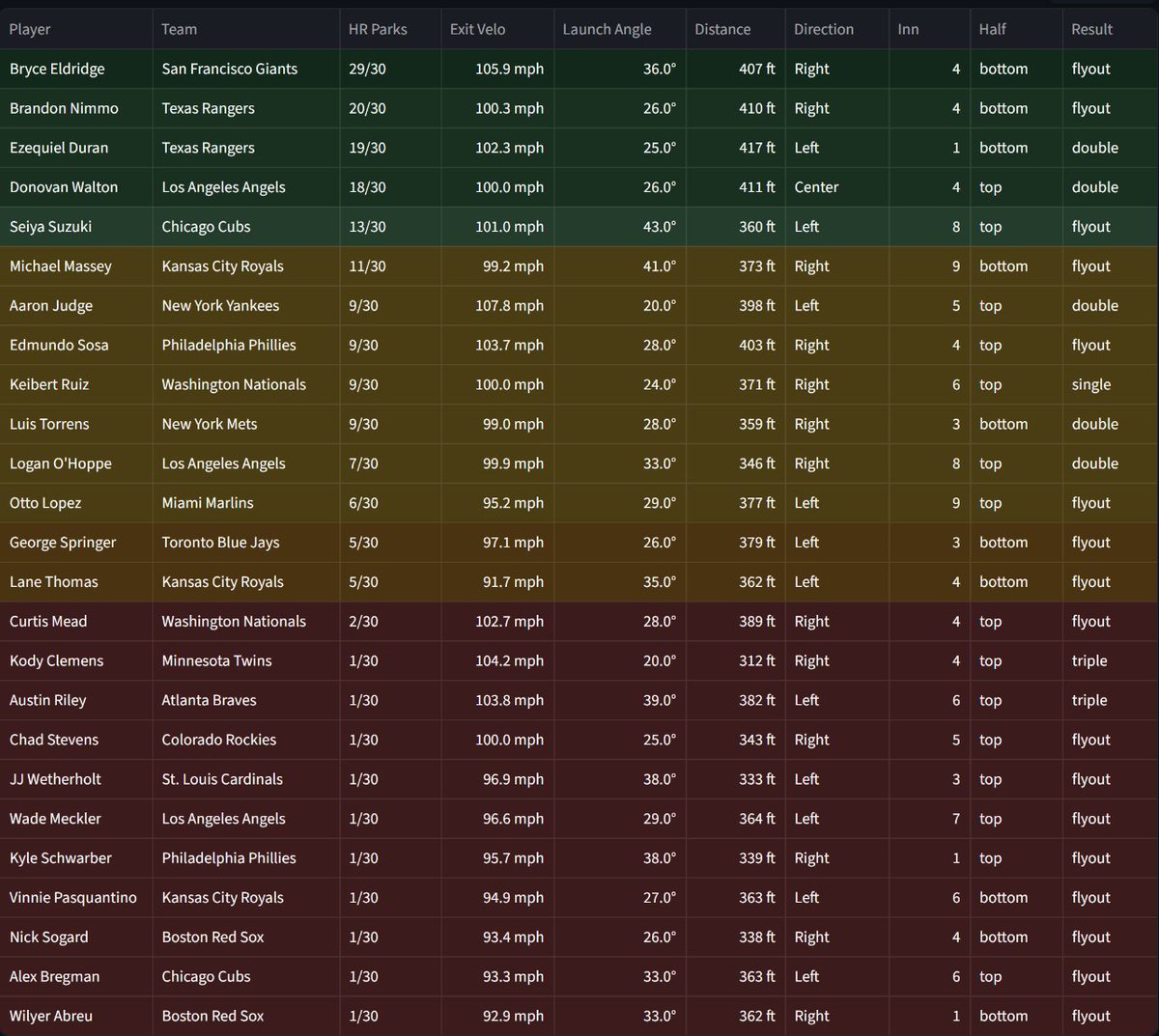Click Wade Meckler's name
The width and height of the screenshot is (1159, 1036).
[x=55, y=819]
